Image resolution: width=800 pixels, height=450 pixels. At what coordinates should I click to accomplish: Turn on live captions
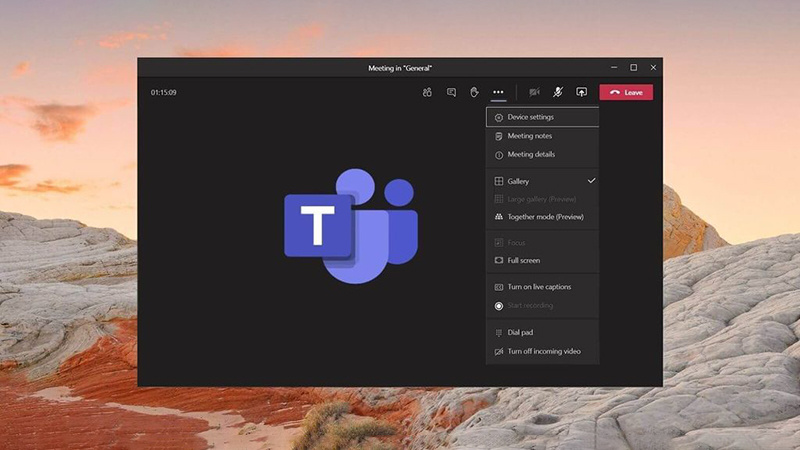[542, 287]
